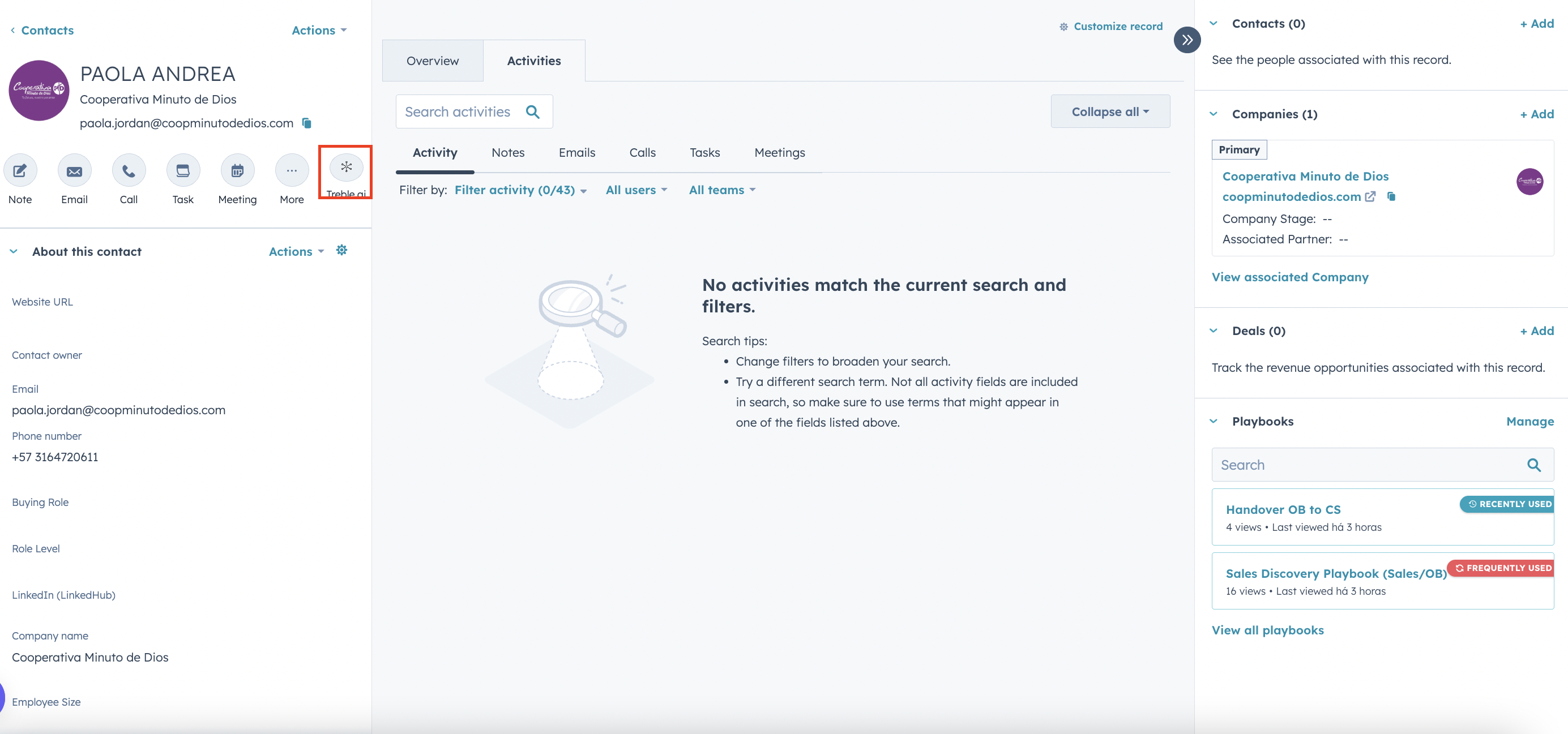The image size is (1568, 734).
Task: Switch to the Emails sub-tab
Action: pos(576,153)
